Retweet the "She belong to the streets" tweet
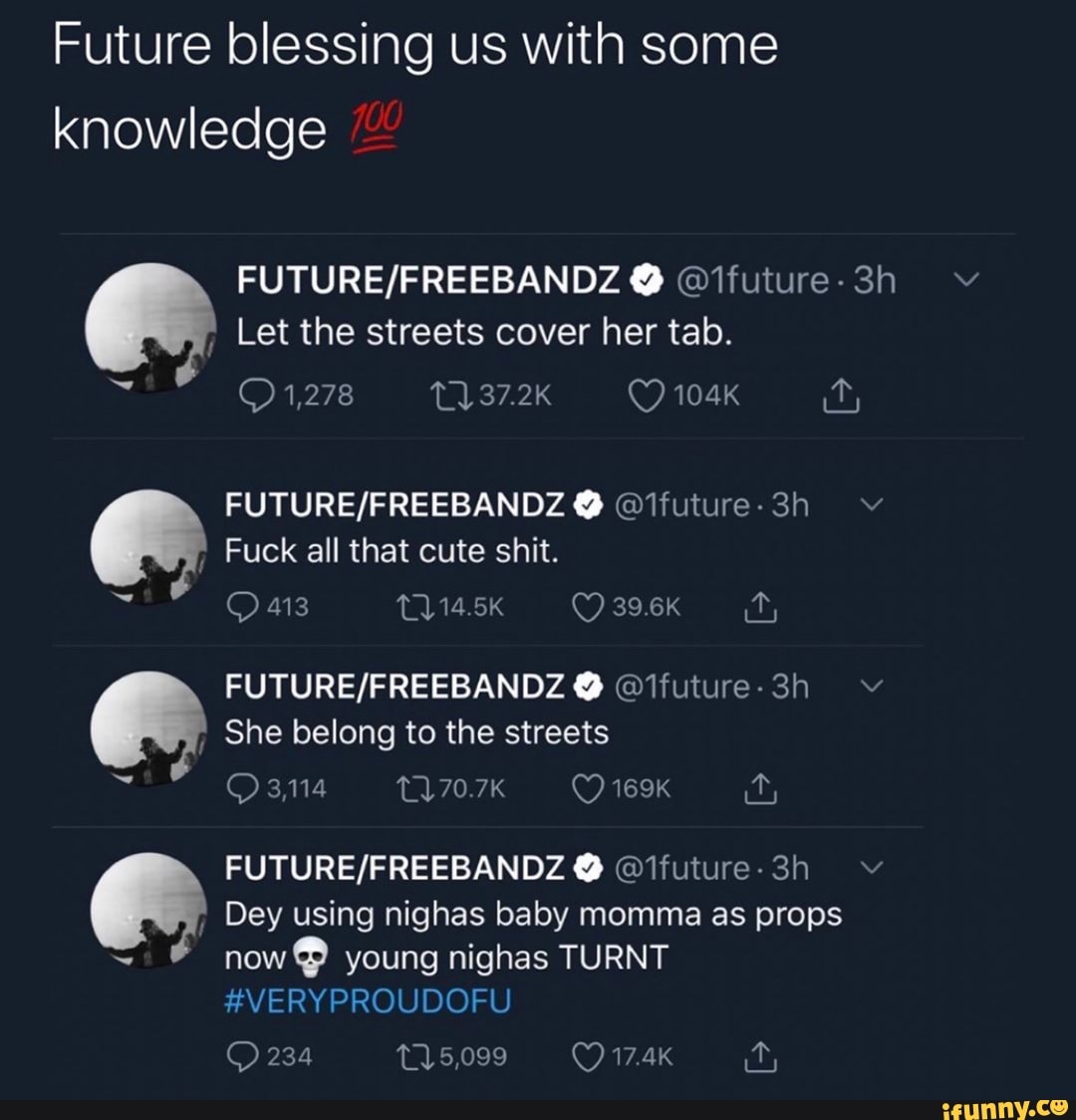The image size is (1076, 1120). [x=407, y=790]
